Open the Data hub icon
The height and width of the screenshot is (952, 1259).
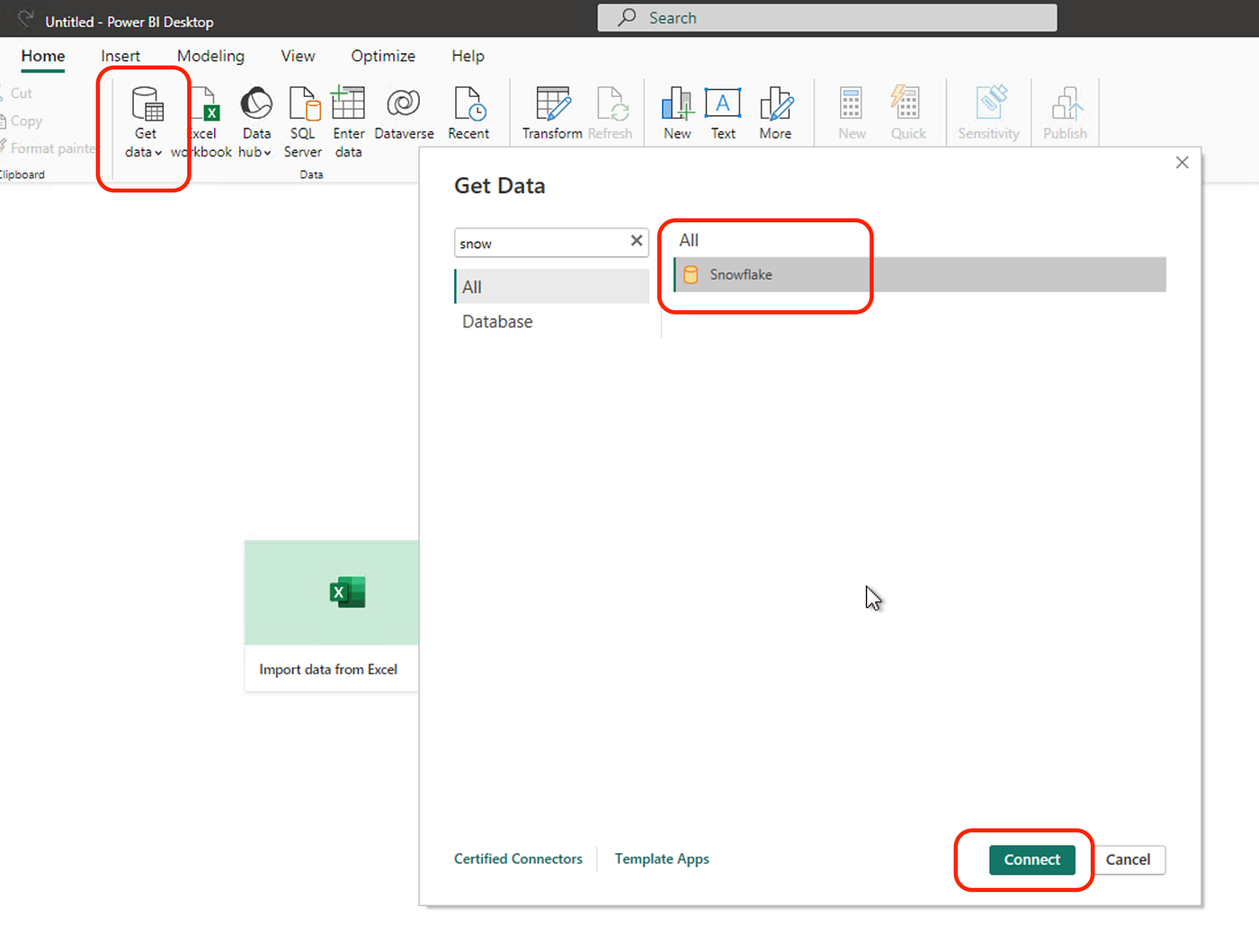pyautogui.click(x=256, y=103)
